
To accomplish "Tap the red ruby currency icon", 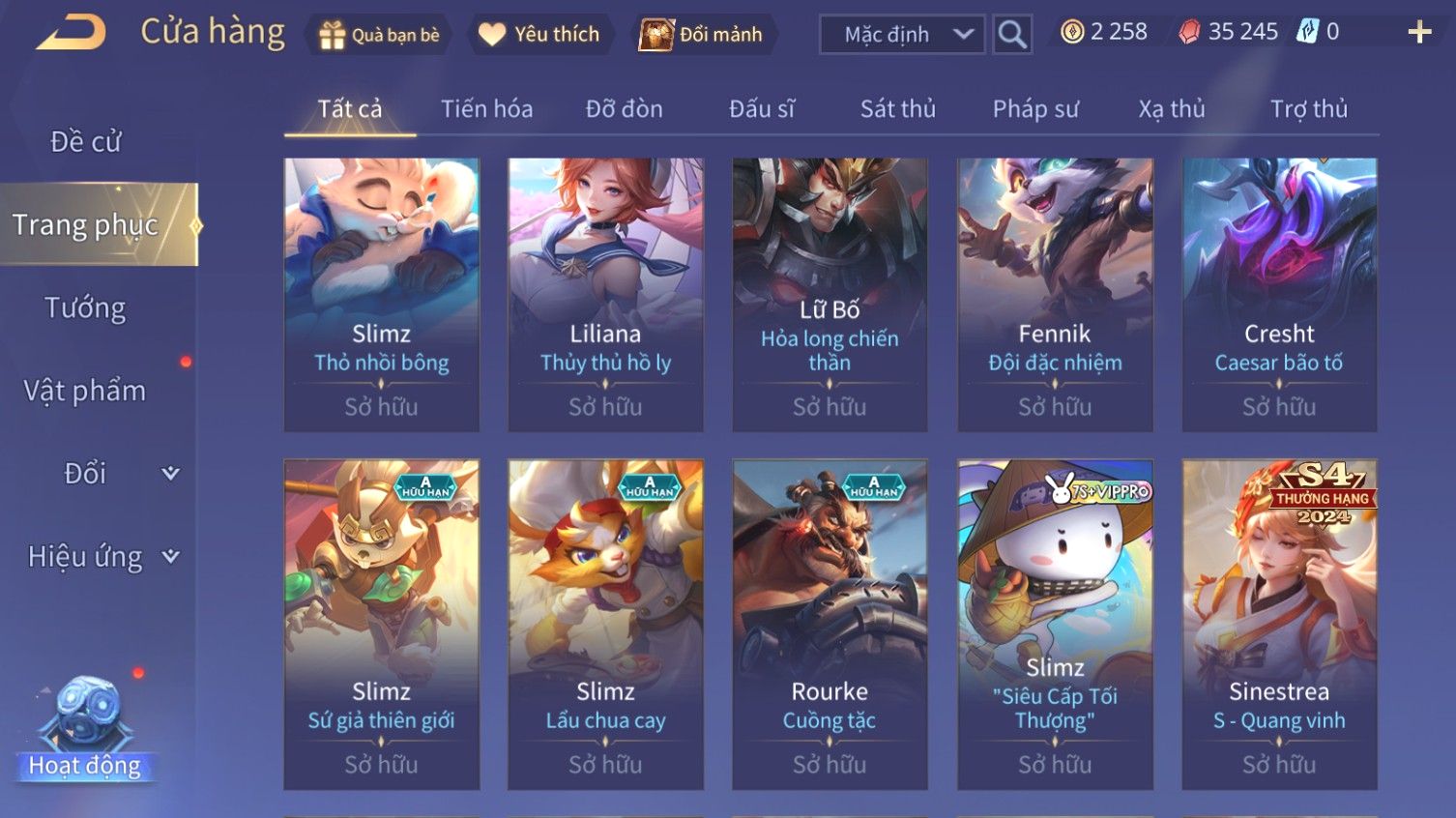I will pyautogui.click(x=1189, y=32).
